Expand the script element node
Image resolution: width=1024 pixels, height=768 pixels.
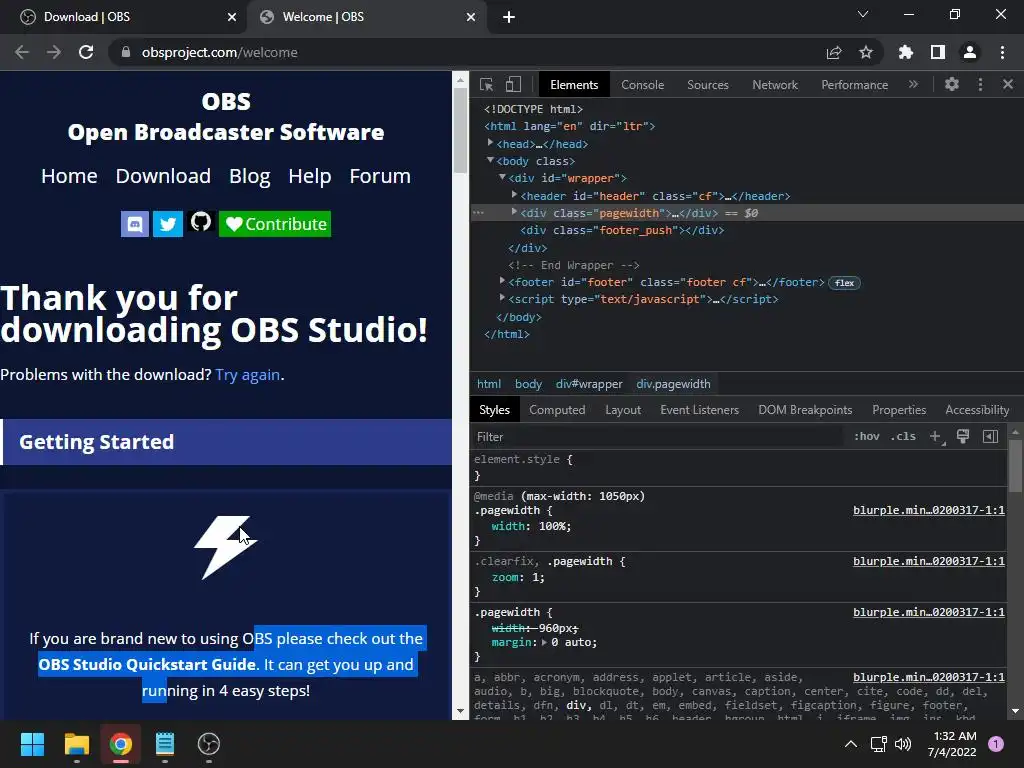(502, 298)
